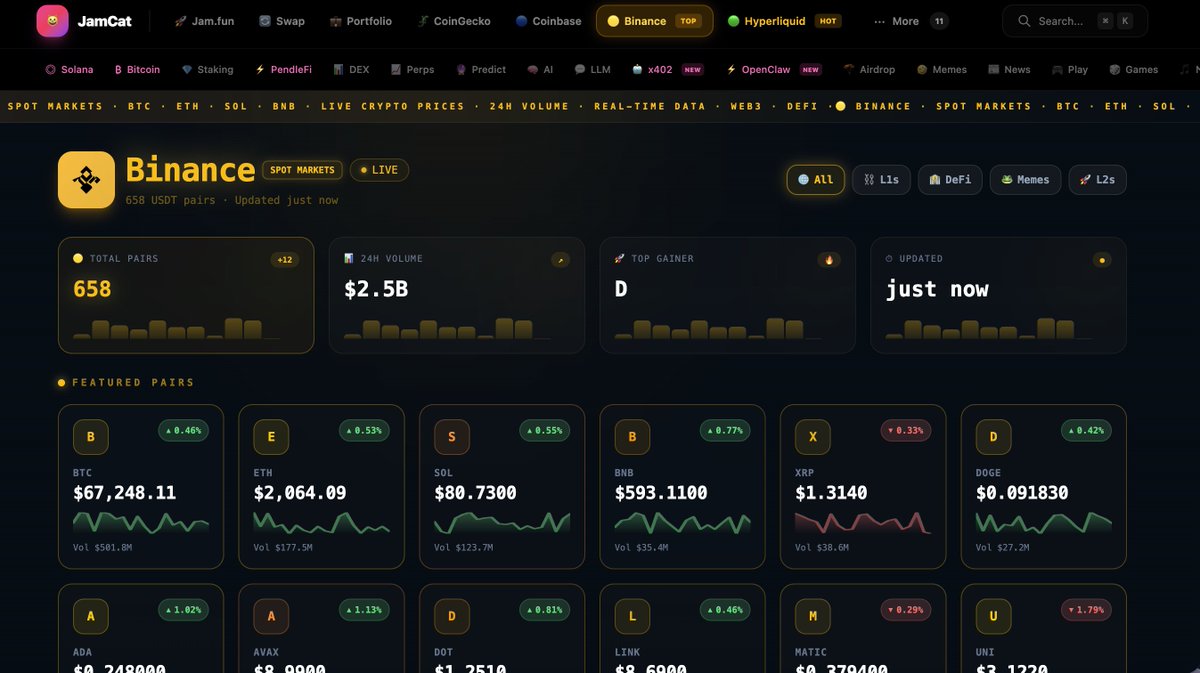The height and width of the screenshot is (673, 1200).
Task: Click the UNI coin letter icon
Action: click(993, 617)
